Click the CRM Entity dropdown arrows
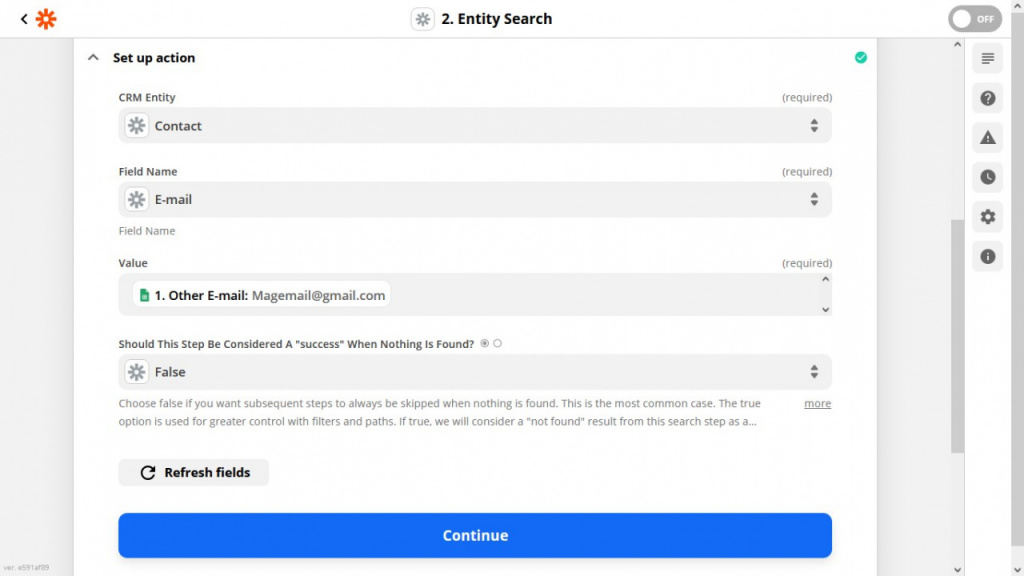The image size is (1024, 576). point(814,125)
